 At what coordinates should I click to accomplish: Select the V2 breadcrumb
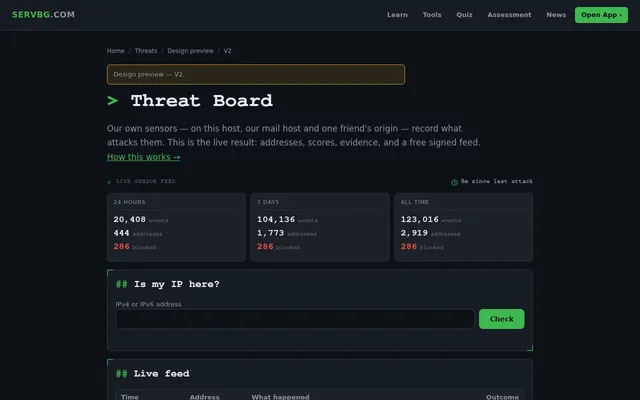pyautogui.click(x=227, y=51)
